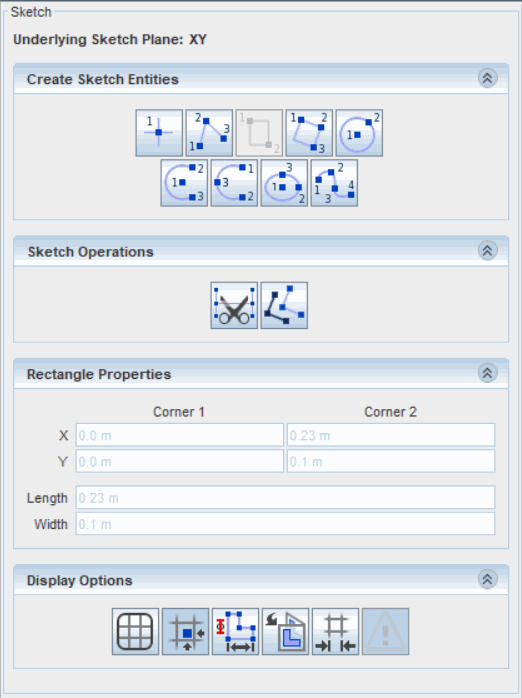Select the center-point circle tool
522x698 pixels.
(359, 133)
